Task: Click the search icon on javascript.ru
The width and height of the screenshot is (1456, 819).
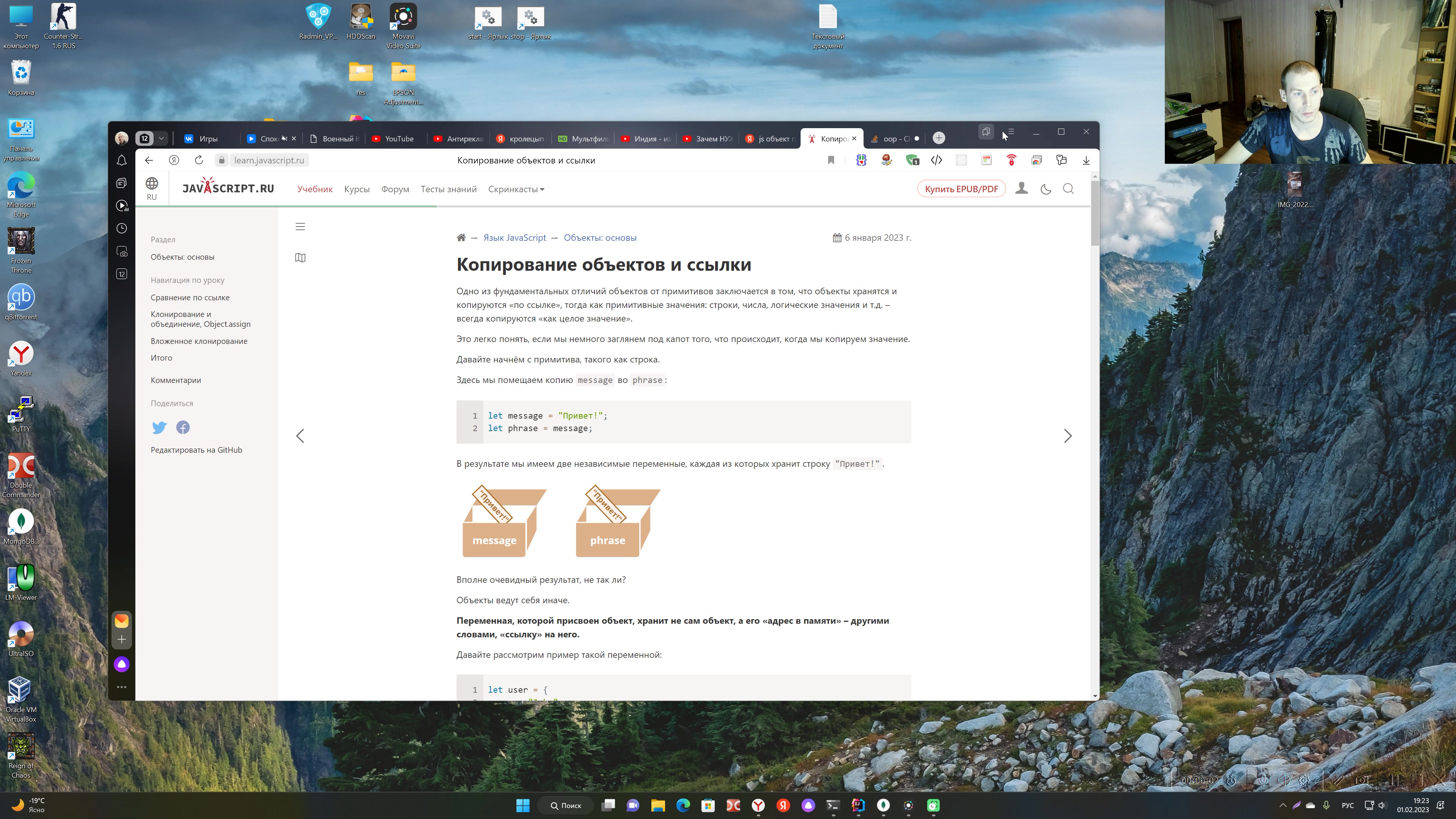Action: (1068, 189)
